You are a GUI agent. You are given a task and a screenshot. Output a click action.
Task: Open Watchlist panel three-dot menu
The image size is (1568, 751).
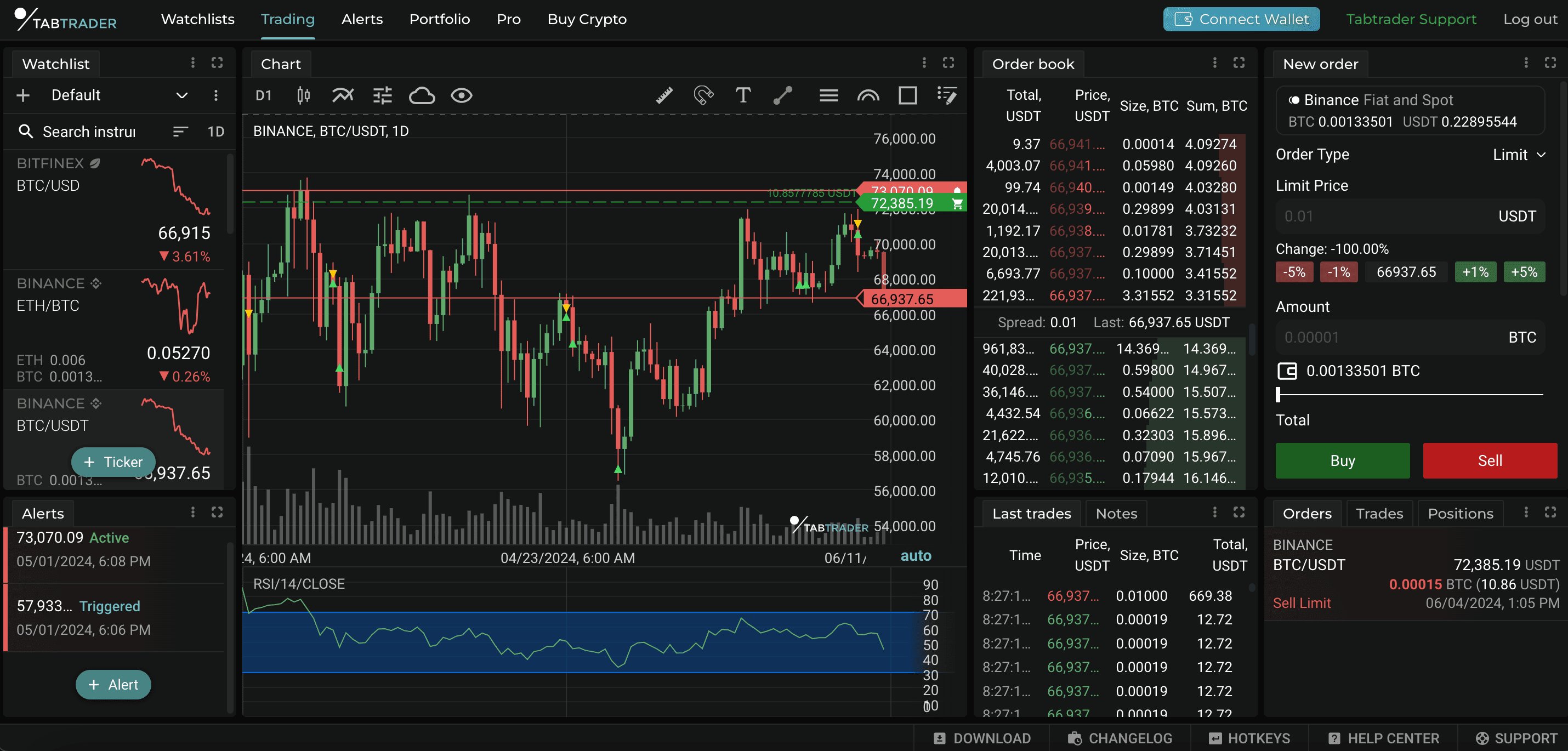pyautogui.click(x=193, y=62)
